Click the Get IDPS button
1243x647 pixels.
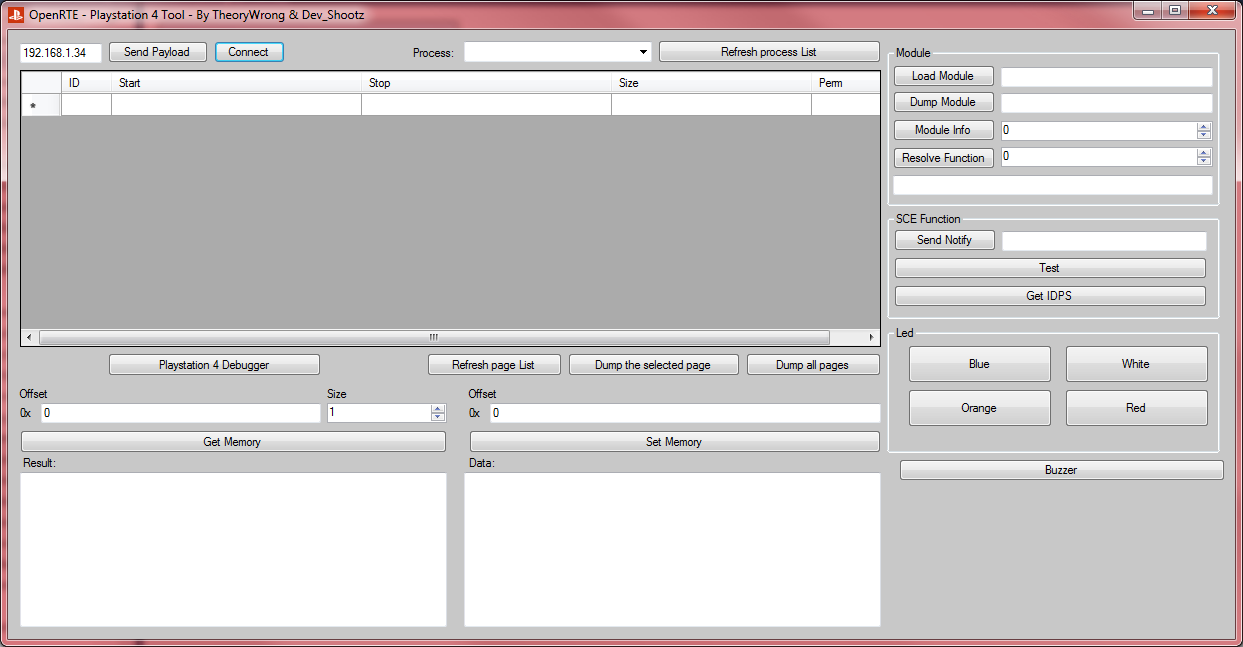click(1050, 296)
